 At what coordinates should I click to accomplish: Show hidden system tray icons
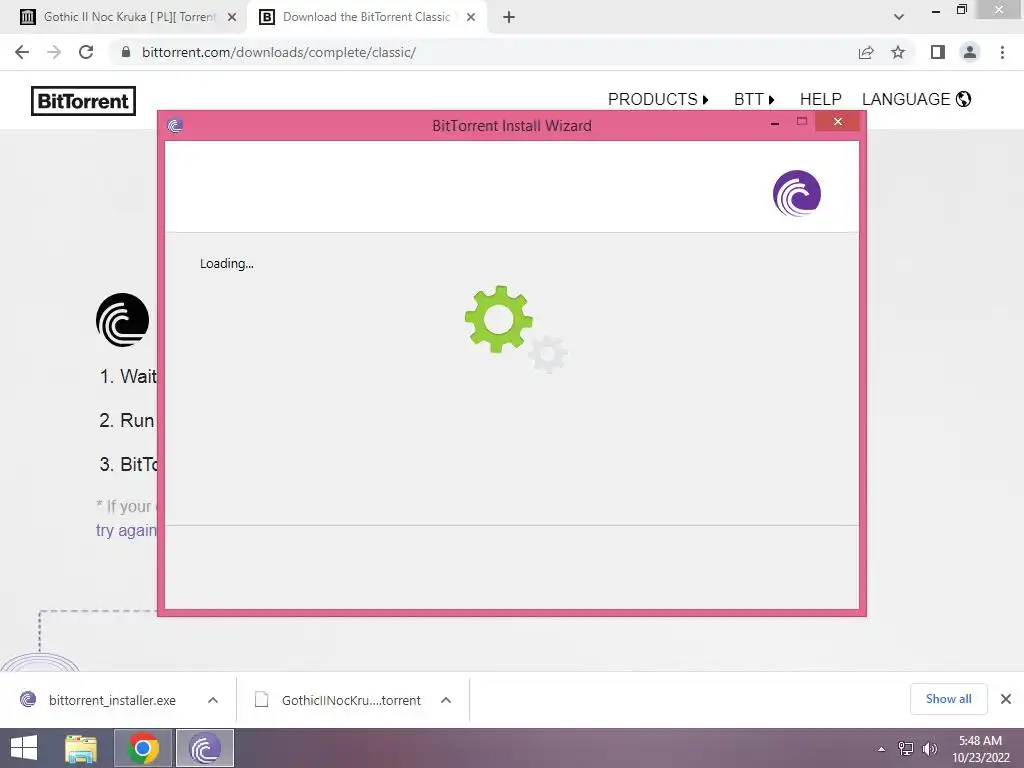point(882,749)
